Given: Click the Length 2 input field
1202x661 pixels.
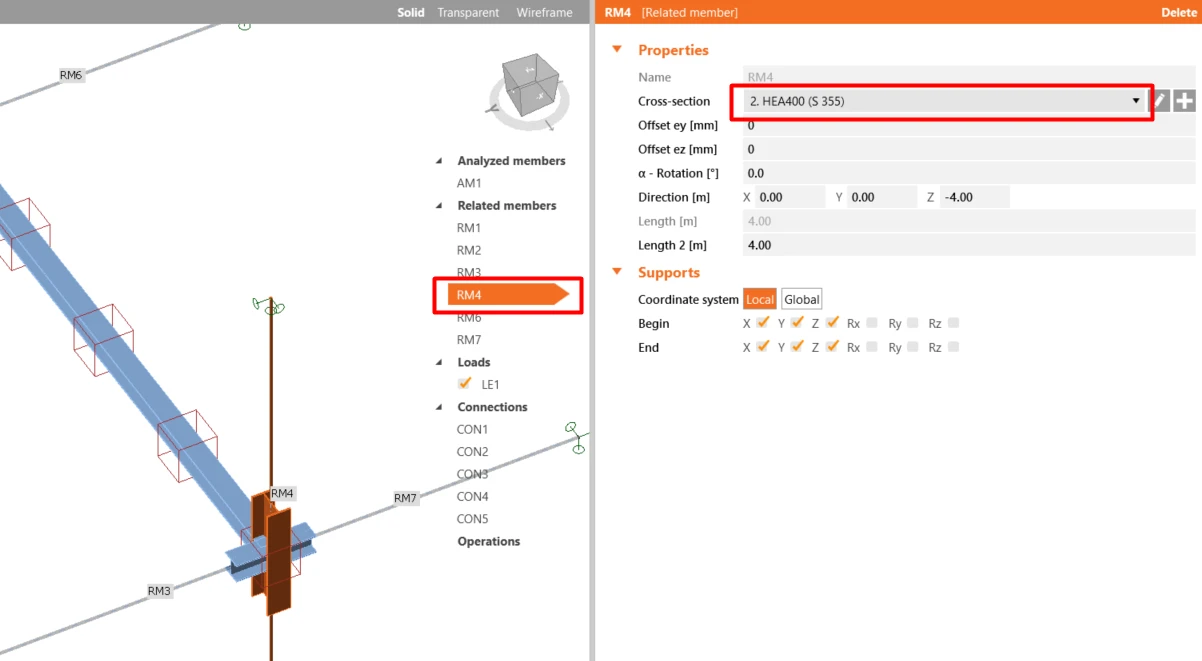Looking at the screenshot, I should tap(969, 245).
